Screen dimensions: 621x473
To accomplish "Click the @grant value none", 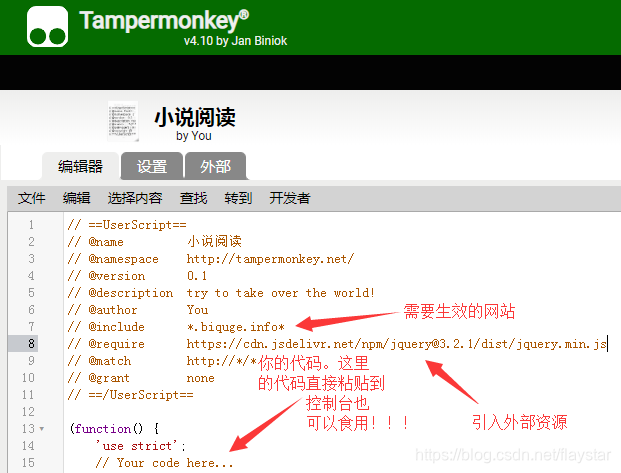I will click(200, 378).
